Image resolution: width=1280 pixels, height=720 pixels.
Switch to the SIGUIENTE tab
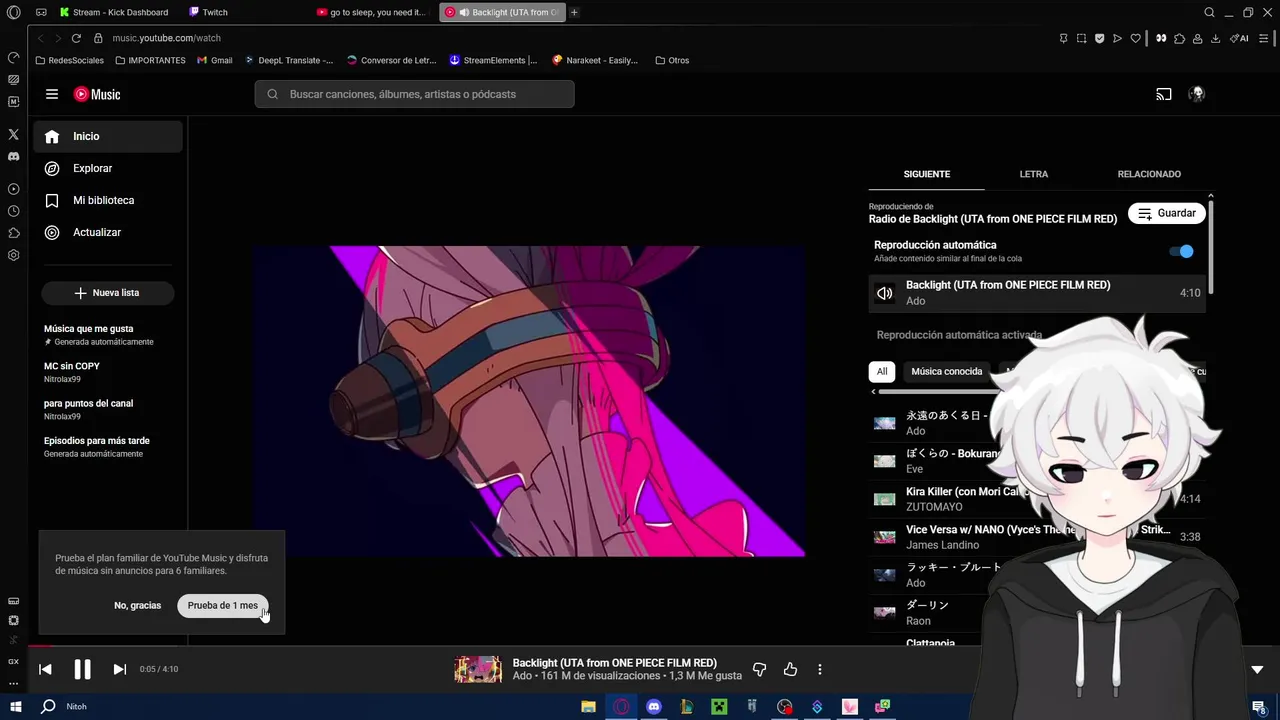(927, 174)
